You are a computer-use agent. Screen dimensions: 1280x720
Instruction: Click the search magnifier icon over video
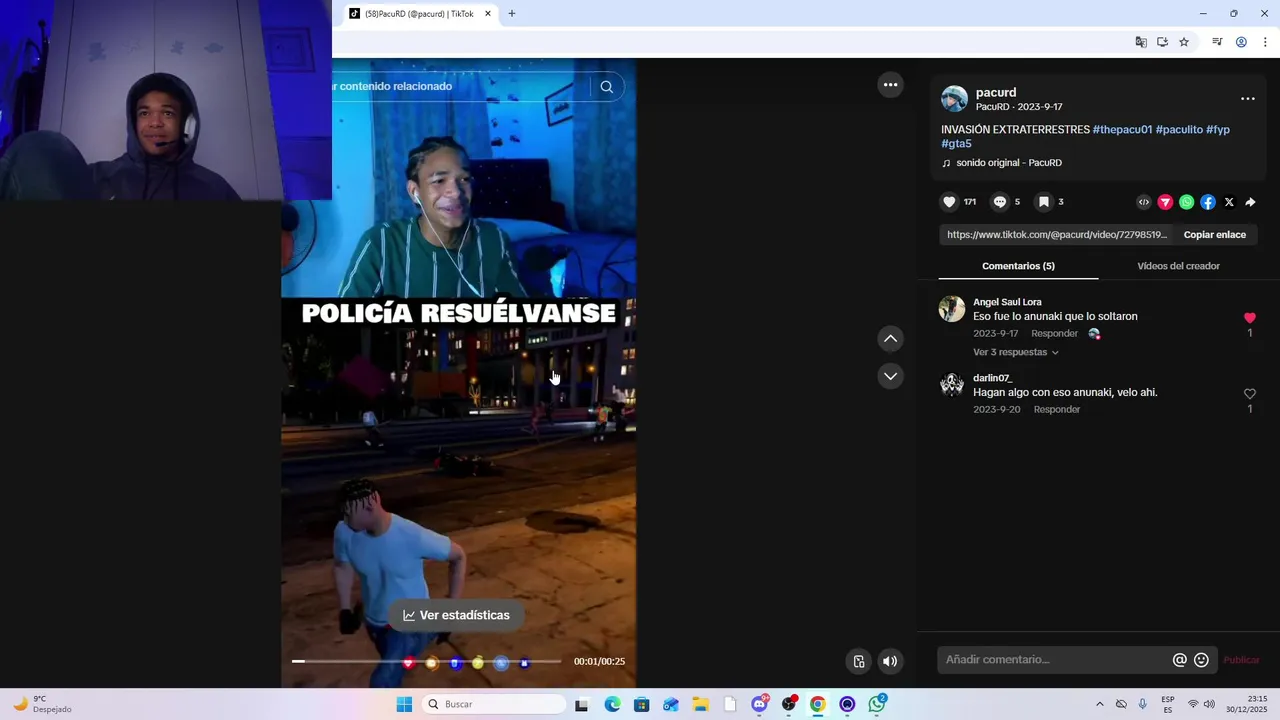(606, 87)
